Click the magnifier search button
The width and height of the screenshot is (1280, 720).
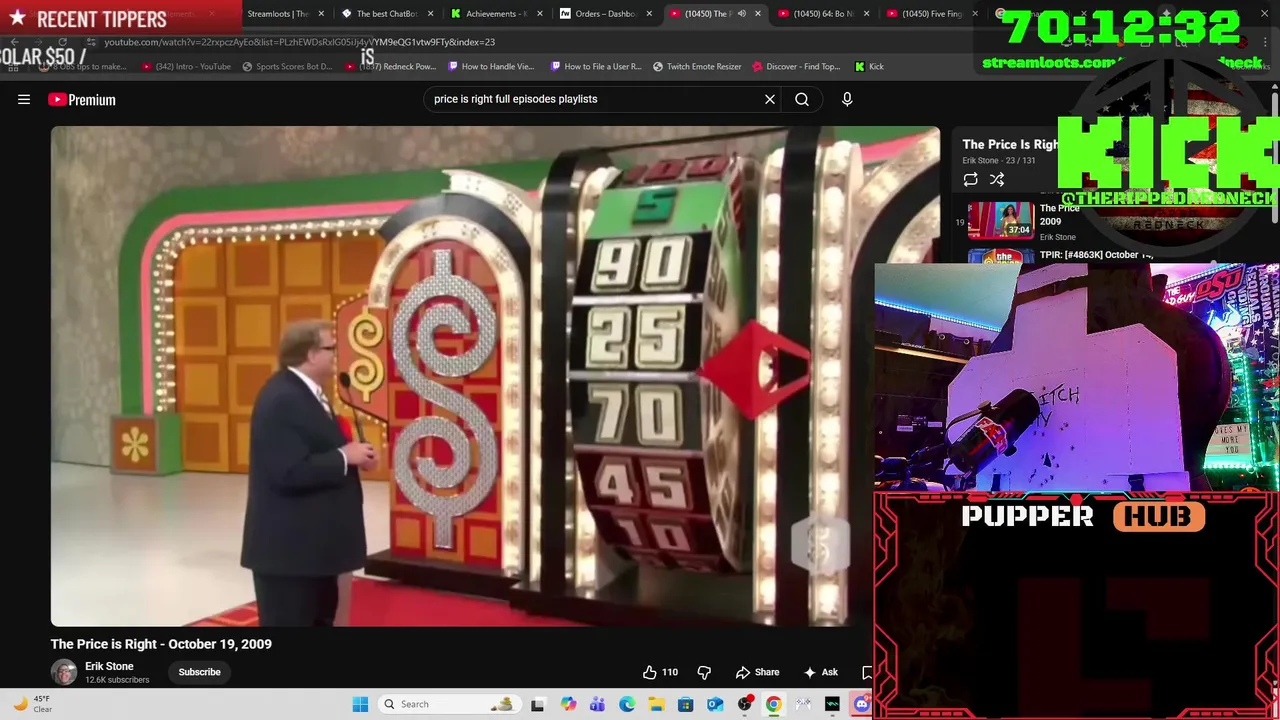point(802,99)
